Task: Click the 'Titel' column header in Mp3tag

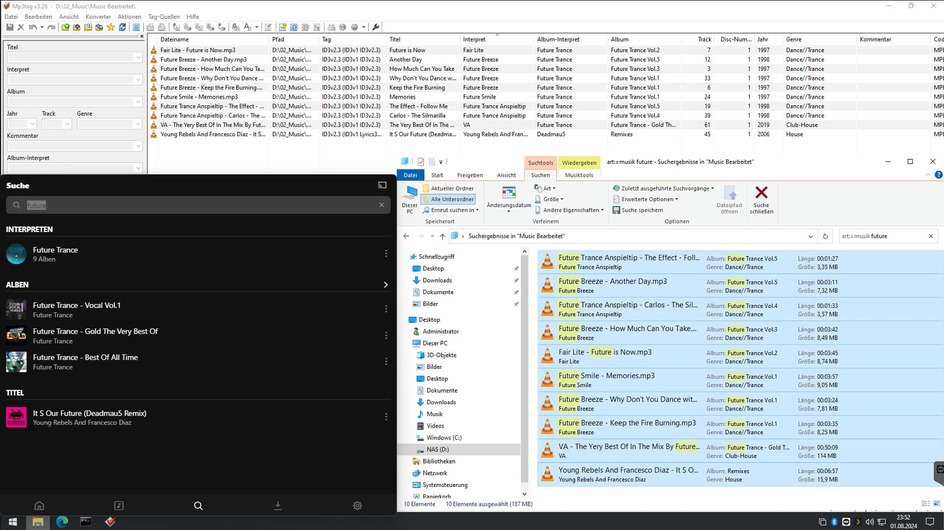Action: [x=395, y=39]
